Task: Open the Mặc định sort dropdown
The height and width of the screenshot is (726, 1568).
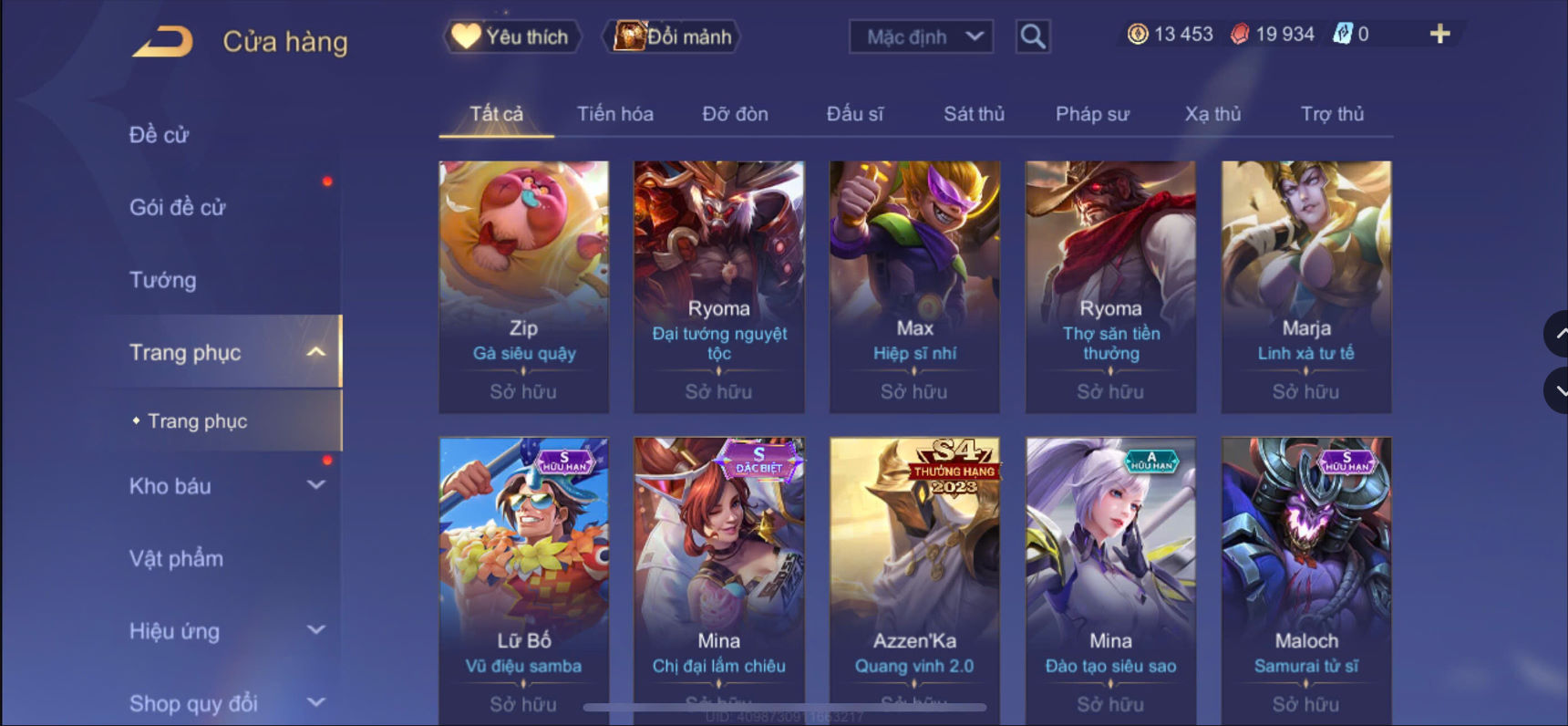Action: tap(921, 36)
